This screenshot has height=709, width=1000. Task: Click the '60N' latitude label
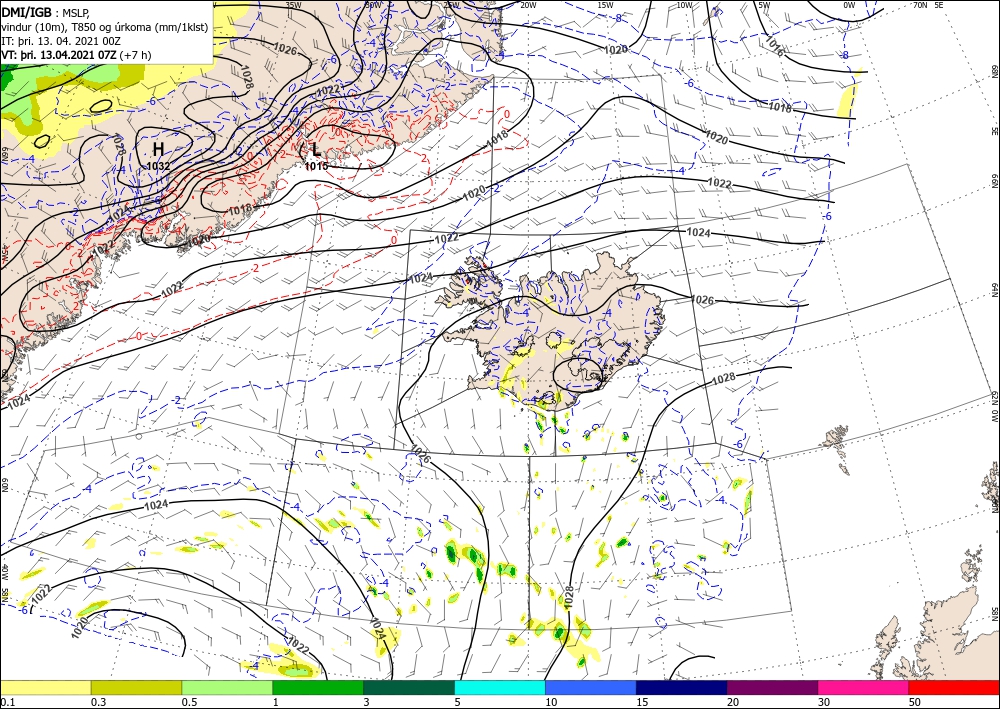(5, 486)
